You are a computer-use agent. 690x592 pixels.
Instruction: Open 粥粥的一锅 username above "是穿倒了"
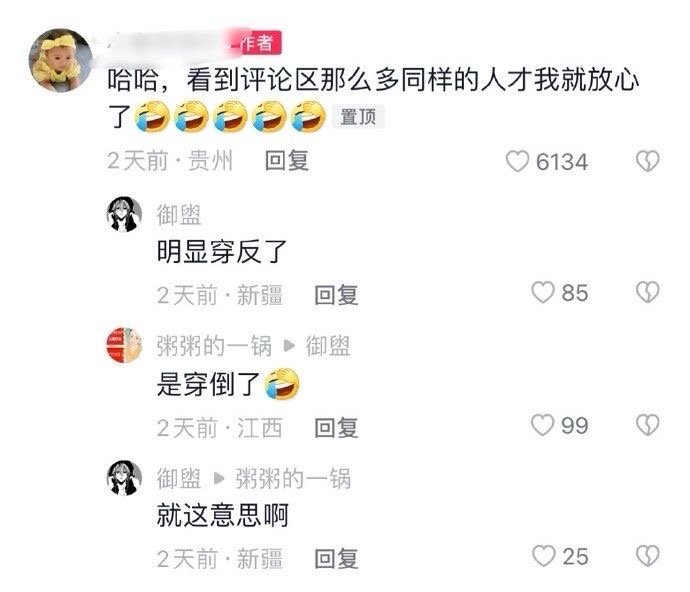click(214, 346)
